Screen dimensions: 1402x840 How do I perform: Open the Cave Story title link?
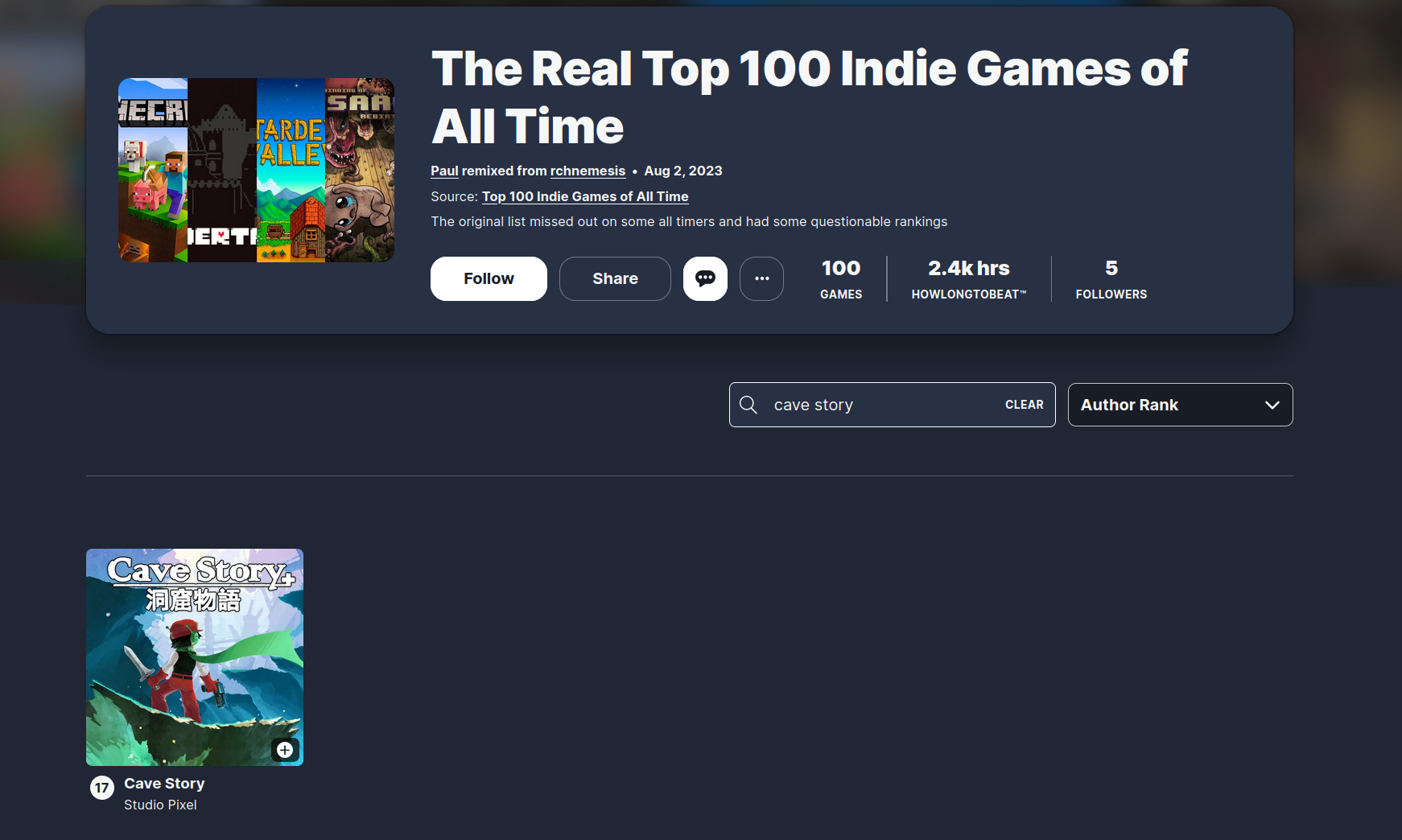pos(164,784)
